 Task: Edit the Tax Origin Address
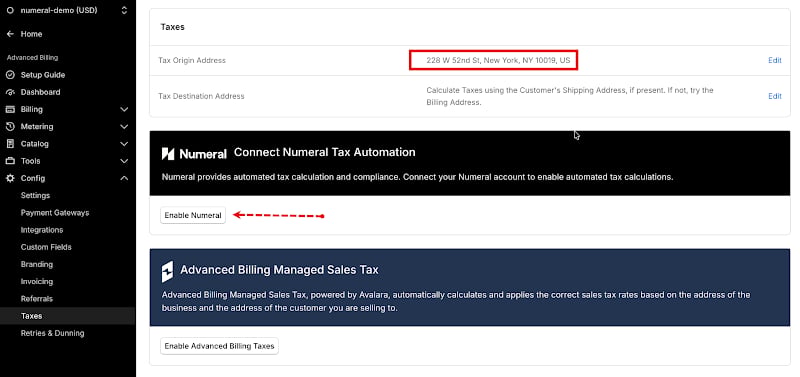click(774, 60)
